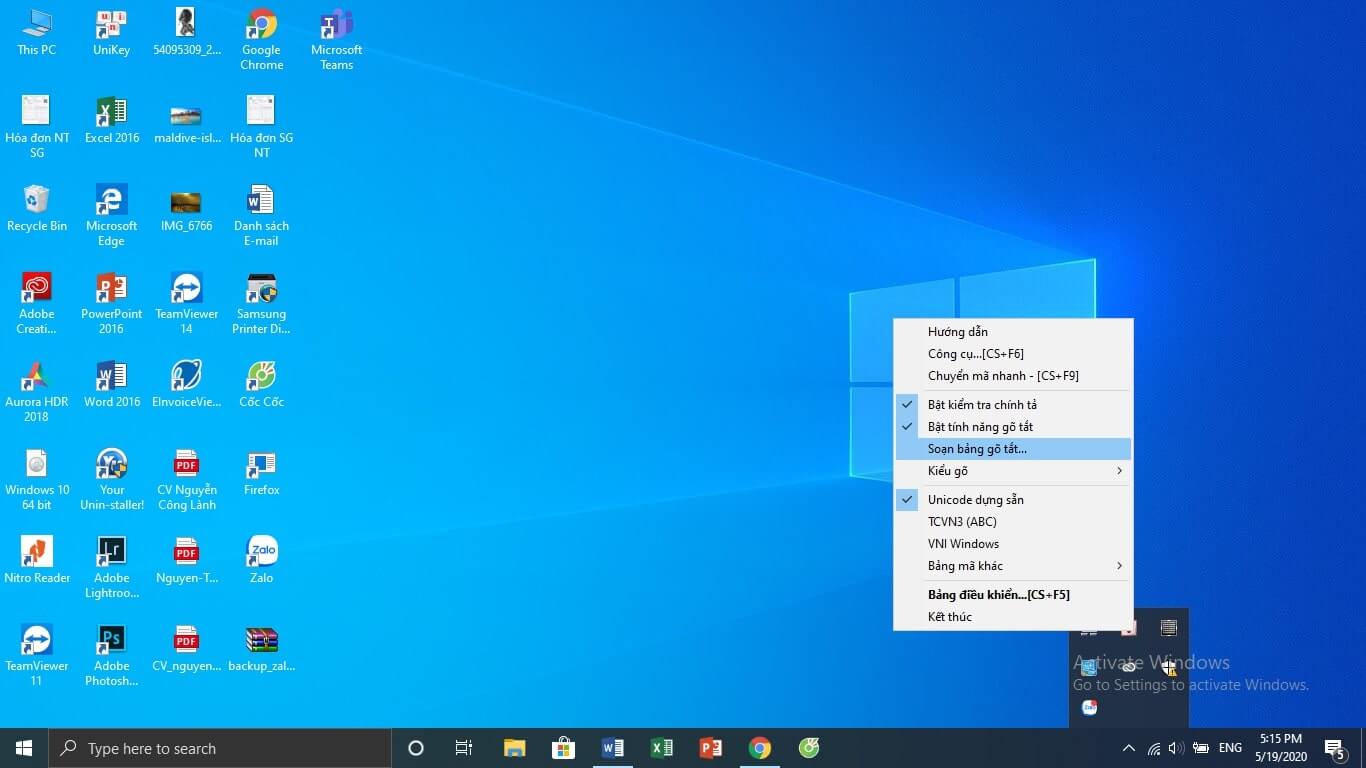This screenshot has height=768, width=1366.
Task: Select the IMG_6766 image thumbnail
Action: click(186, 209)
